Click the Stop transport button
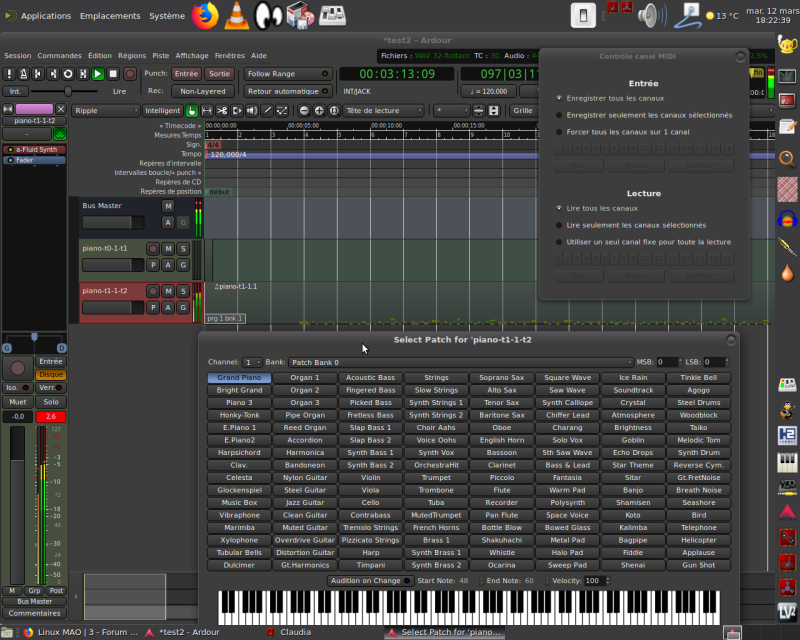 tap(113, 74)
